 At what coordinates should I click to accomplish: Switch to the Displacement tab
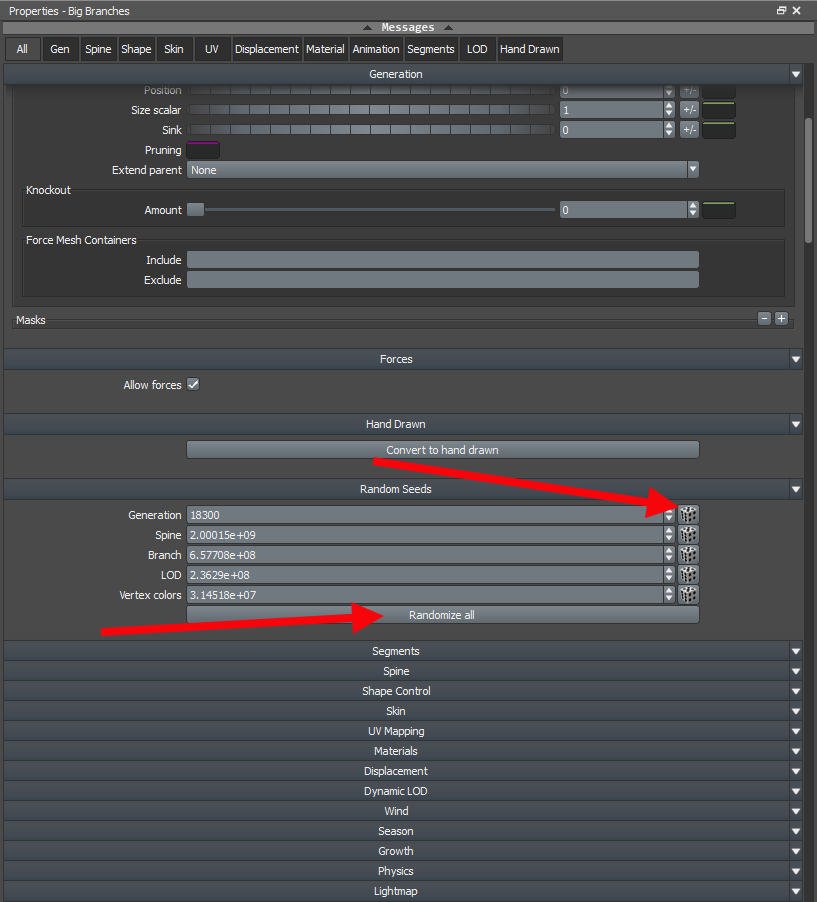(x=267, y=49)
